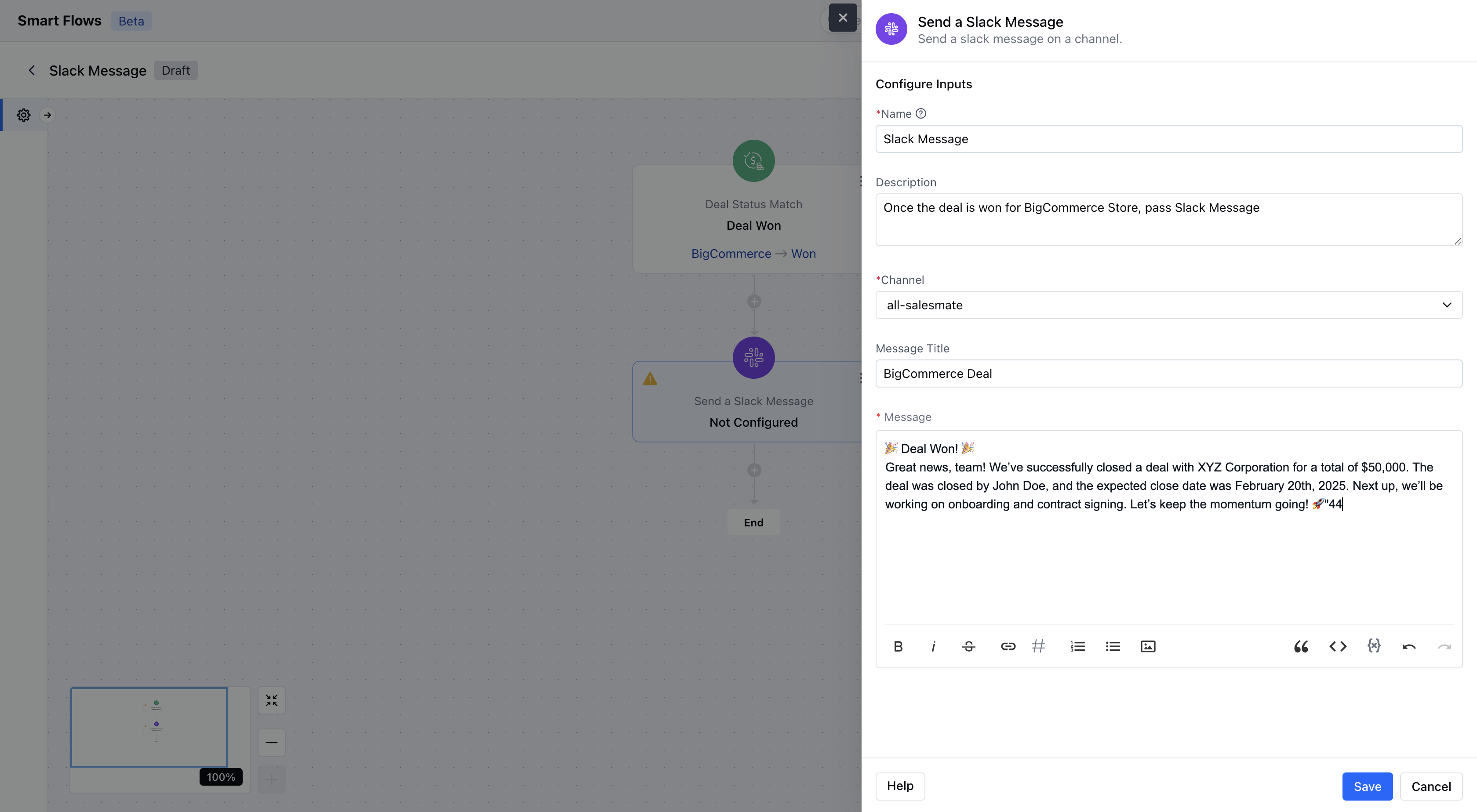Click the heading hash icon
Image resolution: width=1477 pixels, height=812 pixels.
click(1038, 646)
